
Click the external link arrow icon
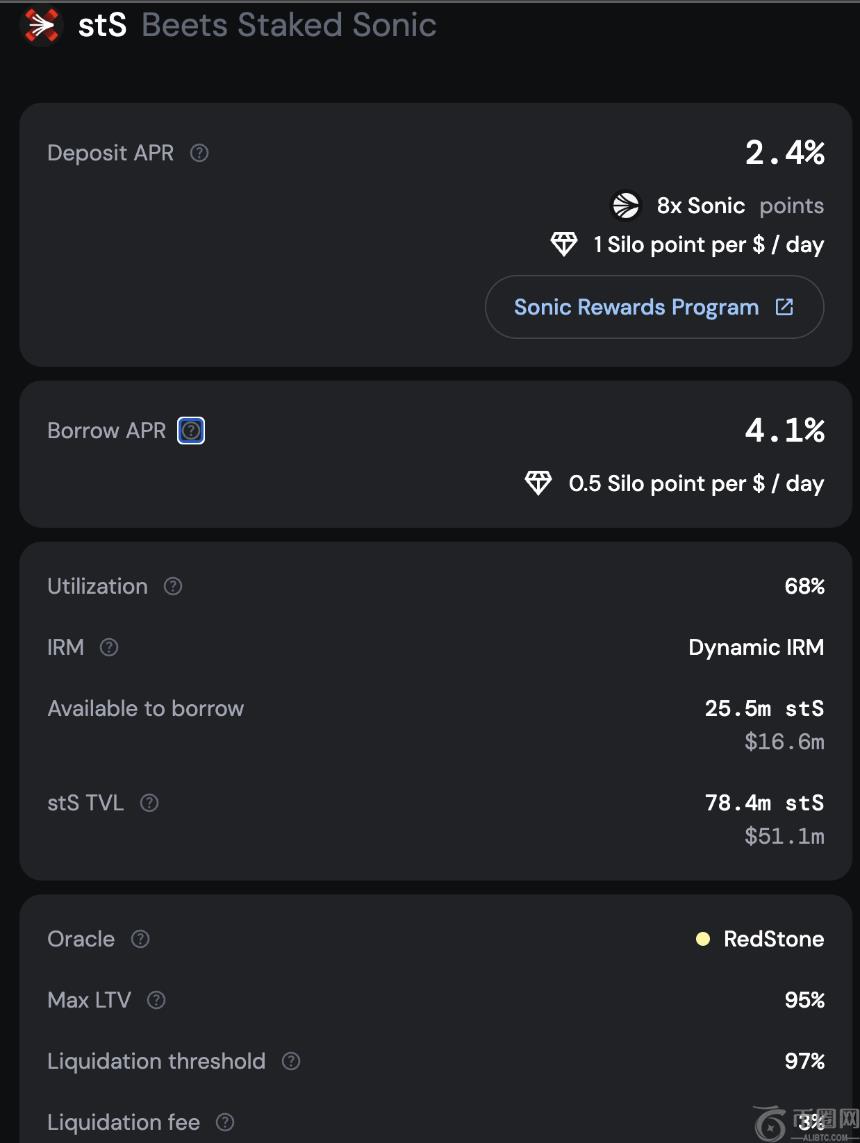pyautogui.click(x=785, y=307)
